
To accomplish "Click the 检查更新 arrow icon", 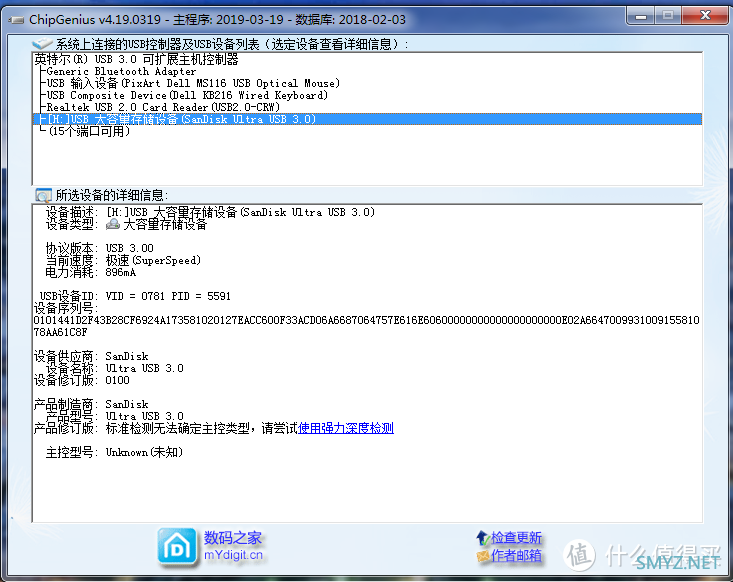I will tap(482, 538).
